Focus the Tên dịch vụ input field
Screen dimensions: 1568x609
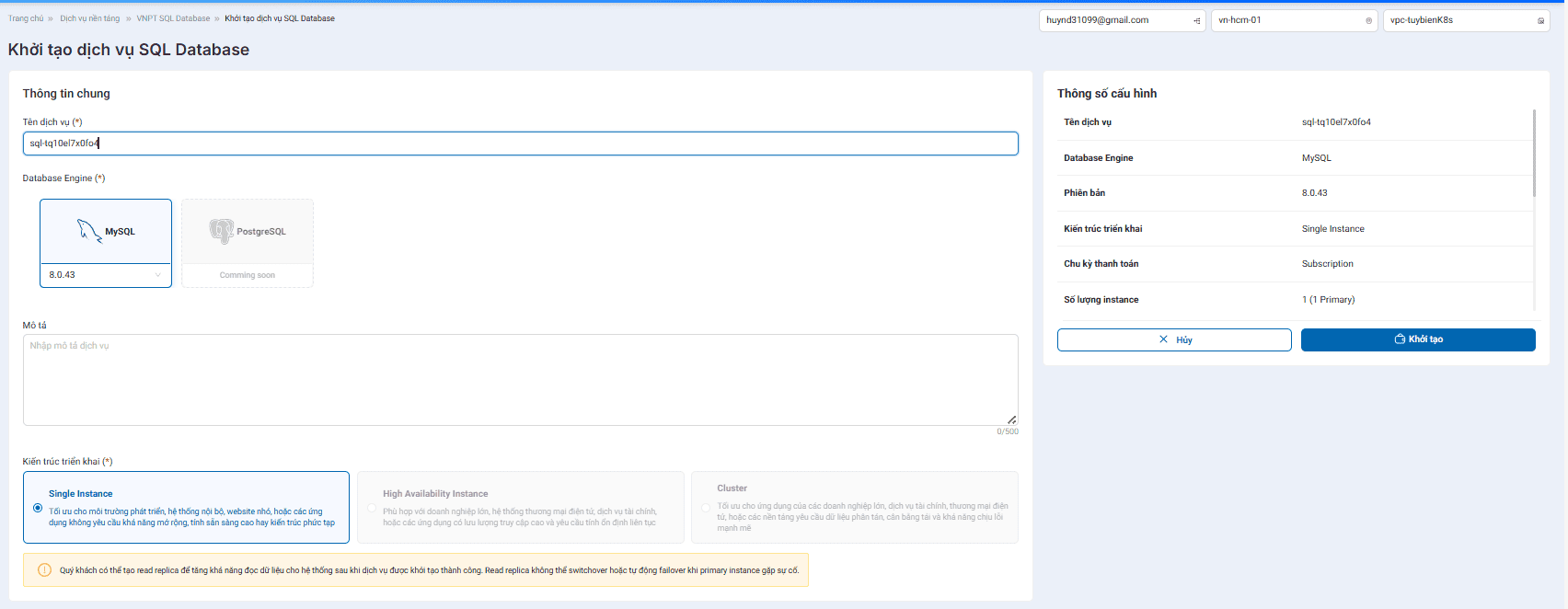pyautogui.click(x=521, y=144)
